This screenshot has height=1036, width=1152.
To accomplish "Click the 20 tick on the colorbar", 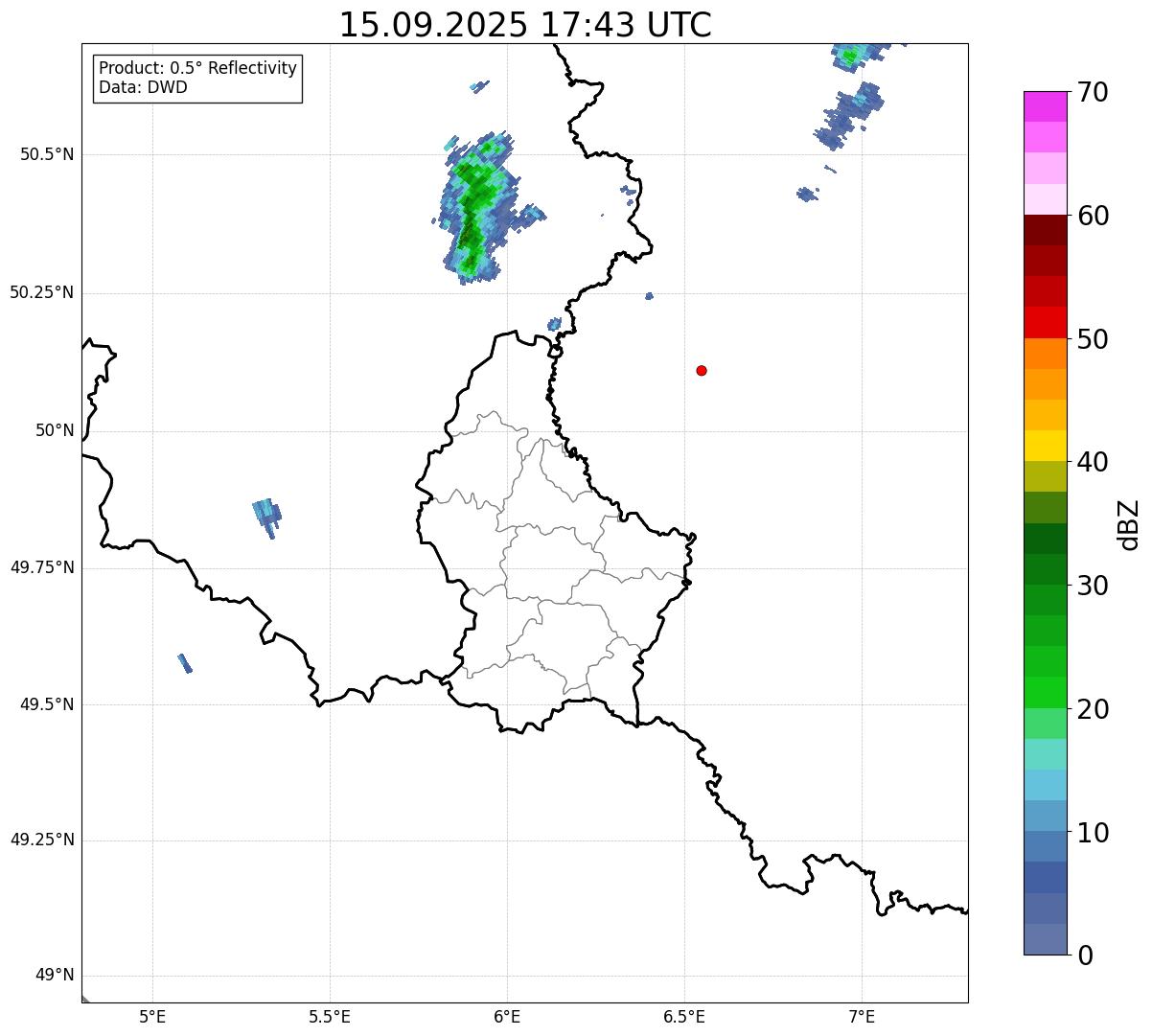I will coord(1093,709).
